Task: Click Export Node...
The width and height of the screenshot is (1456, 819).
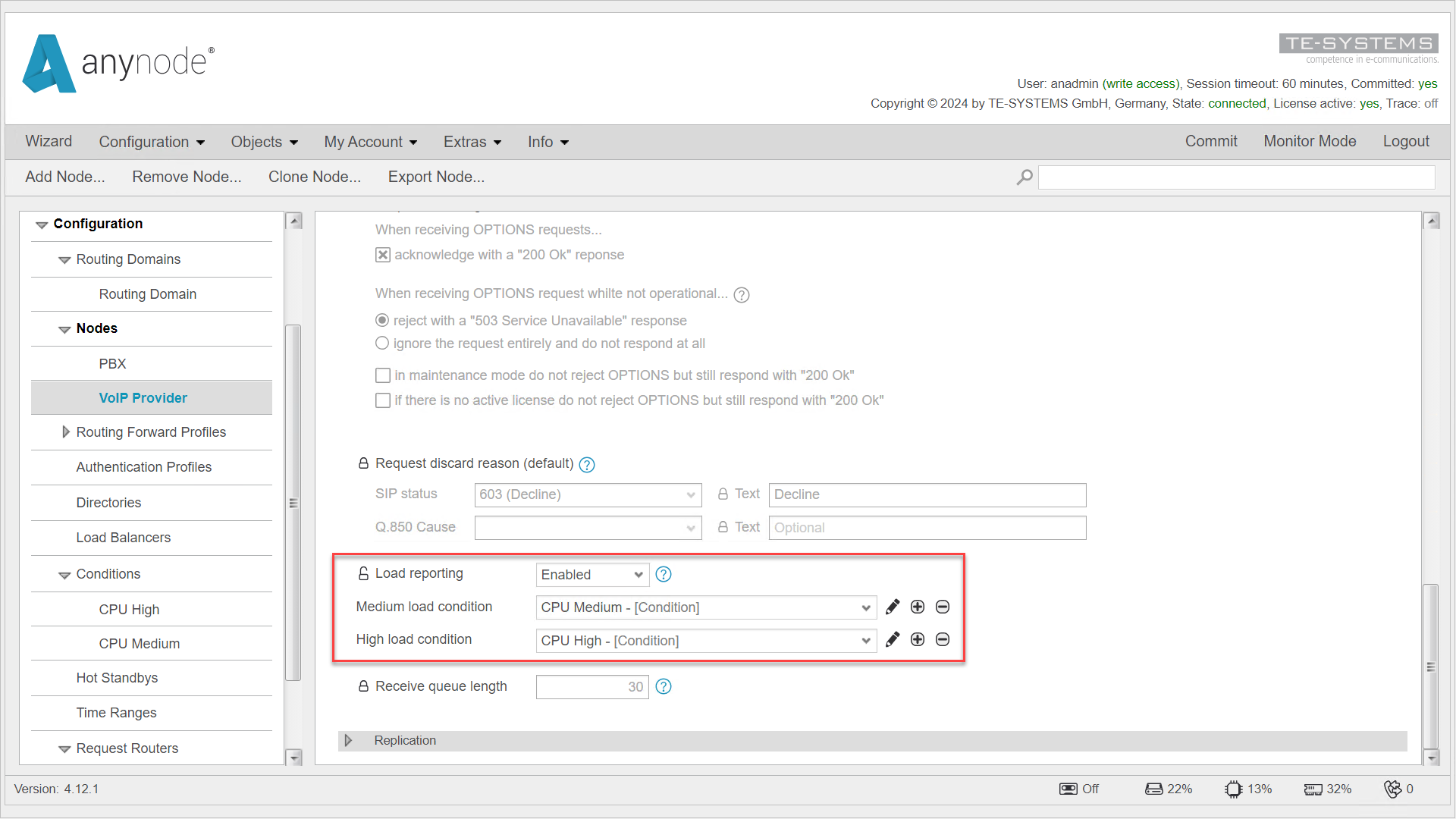Action: (436, 177)
